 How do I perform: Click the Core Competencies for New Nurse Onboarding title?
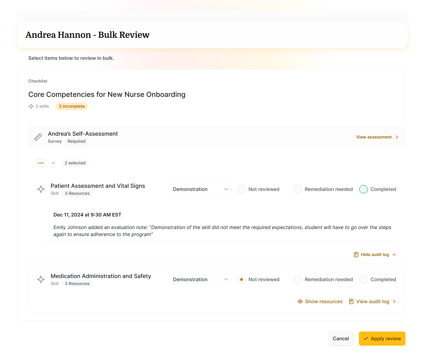coord(107,94)
